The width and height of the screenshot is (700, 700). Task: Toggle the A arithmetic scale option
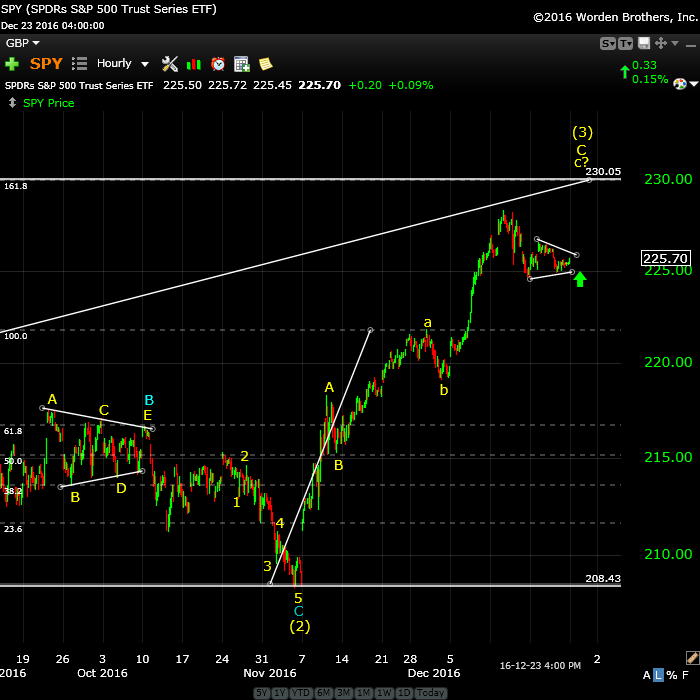(x=646, y=675)
